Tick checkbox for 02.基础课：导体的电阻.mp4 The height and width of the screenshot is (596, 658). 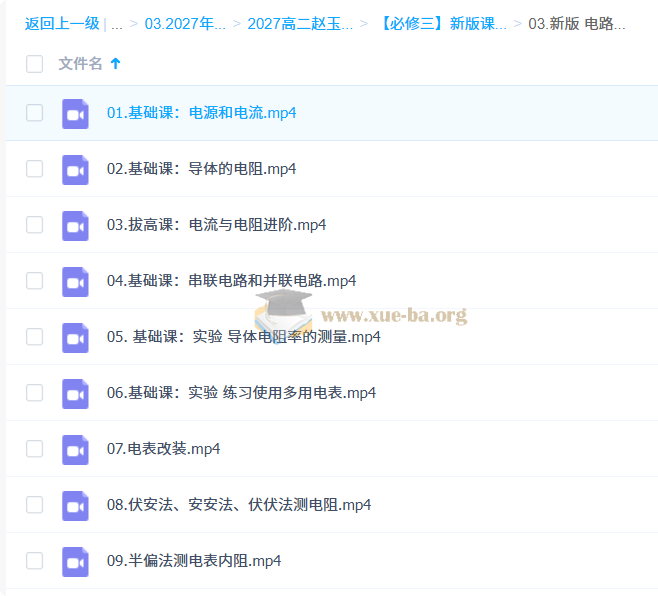[34, 169]
